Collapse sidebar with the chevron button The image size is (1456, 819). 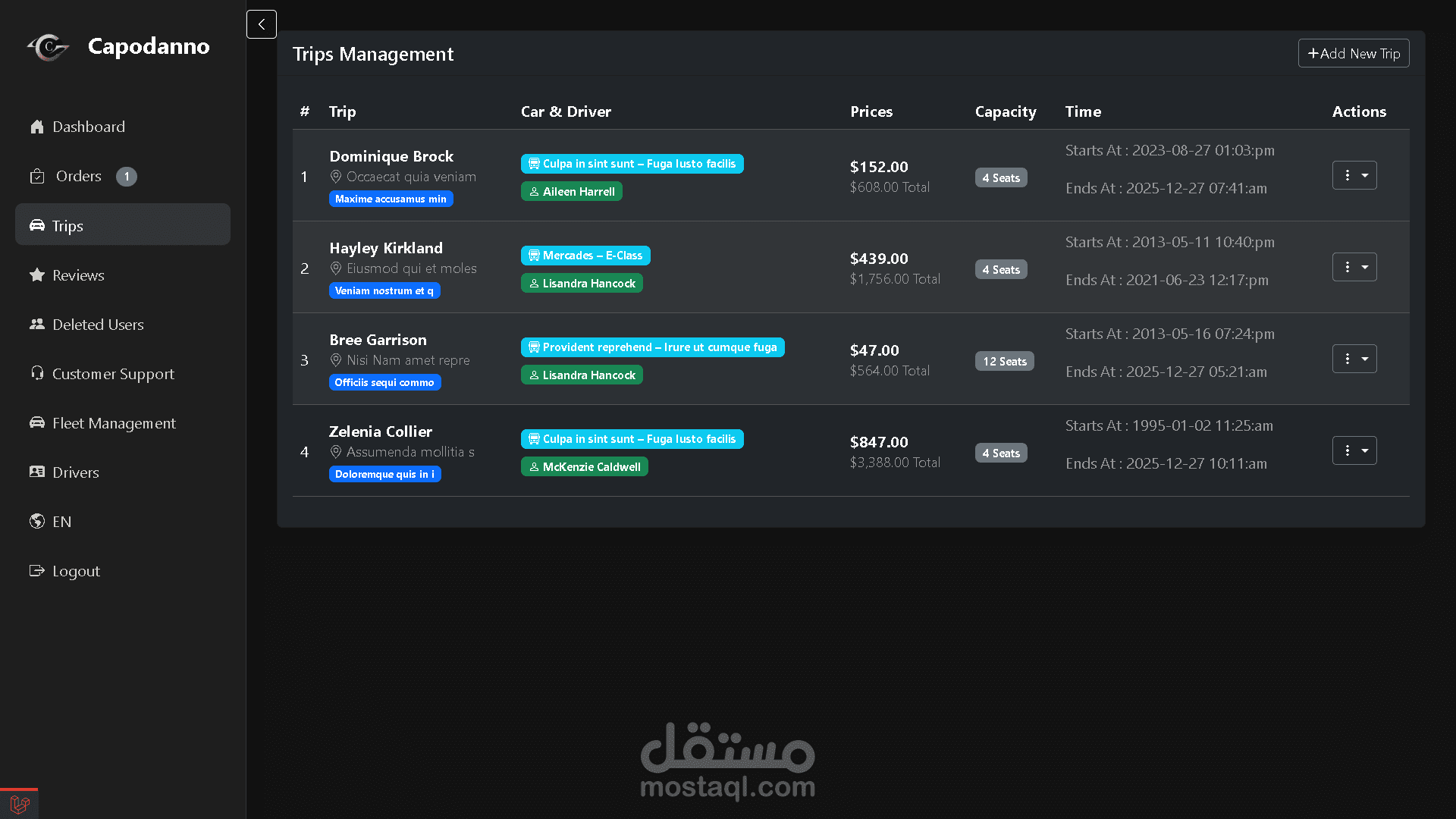pos(261,24)
